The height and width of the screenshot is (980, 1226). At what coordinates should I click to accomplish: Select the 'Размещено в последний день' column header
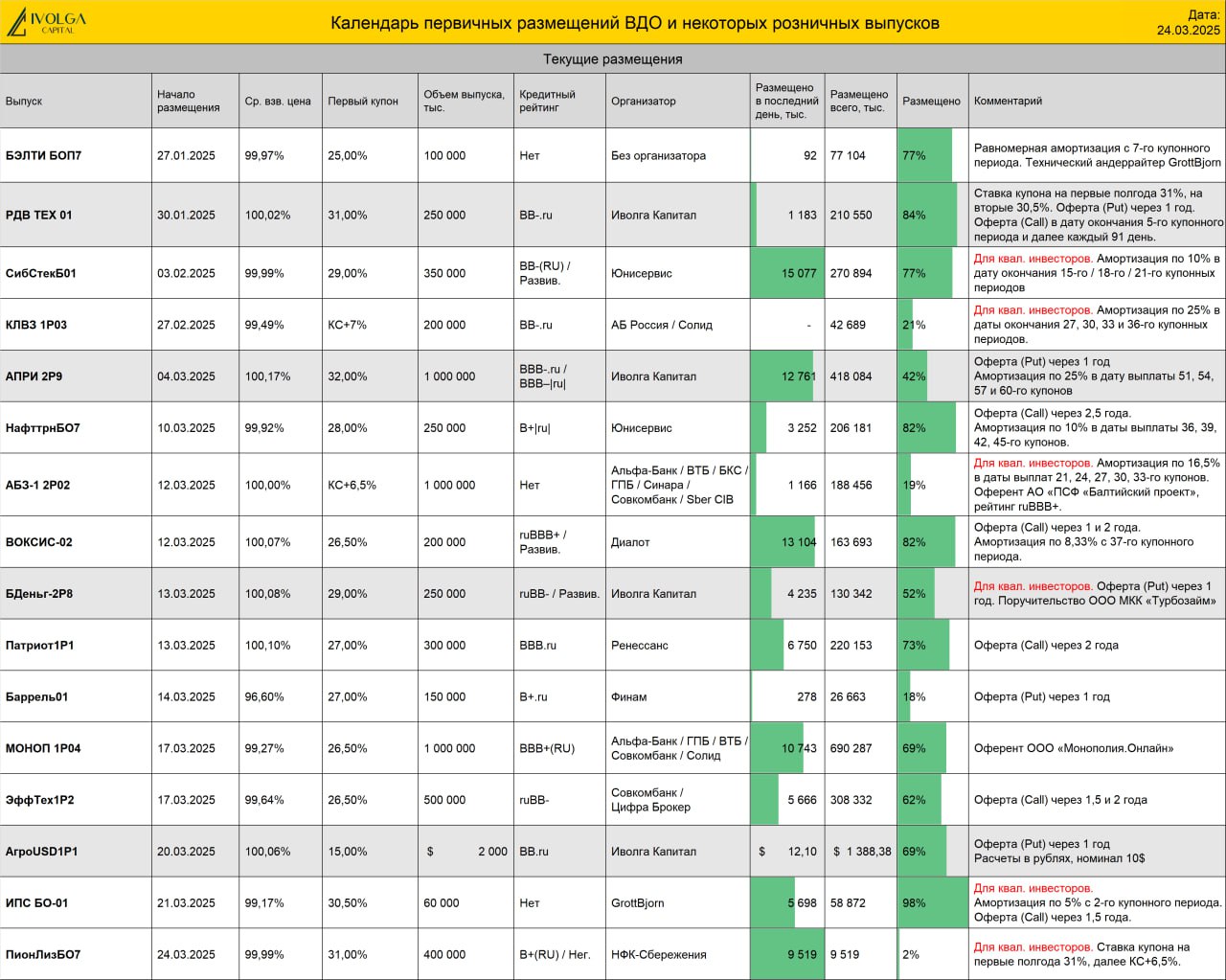[x=787, y=101]
